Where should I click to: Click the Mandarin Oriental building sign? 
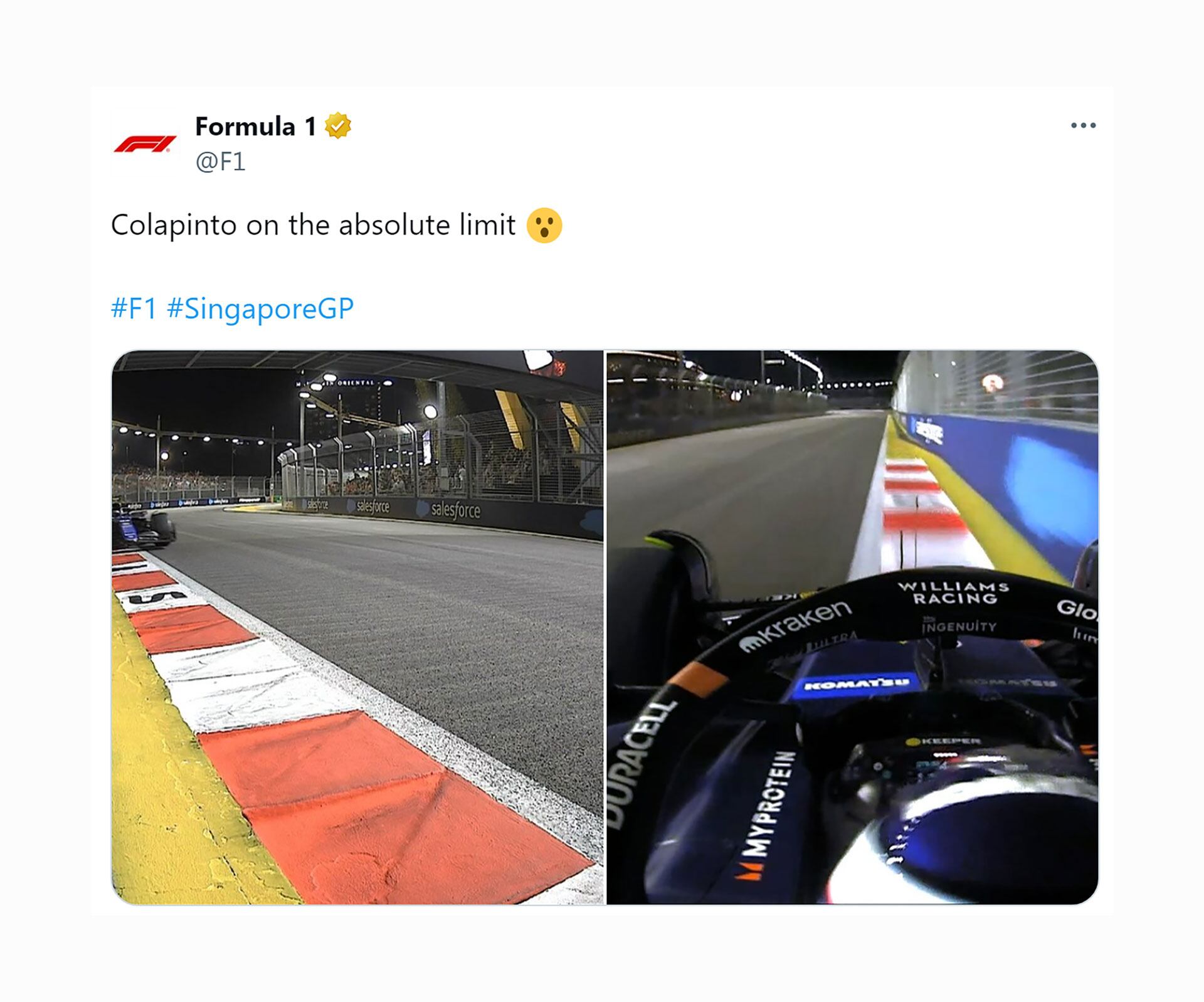pos(344,382)
